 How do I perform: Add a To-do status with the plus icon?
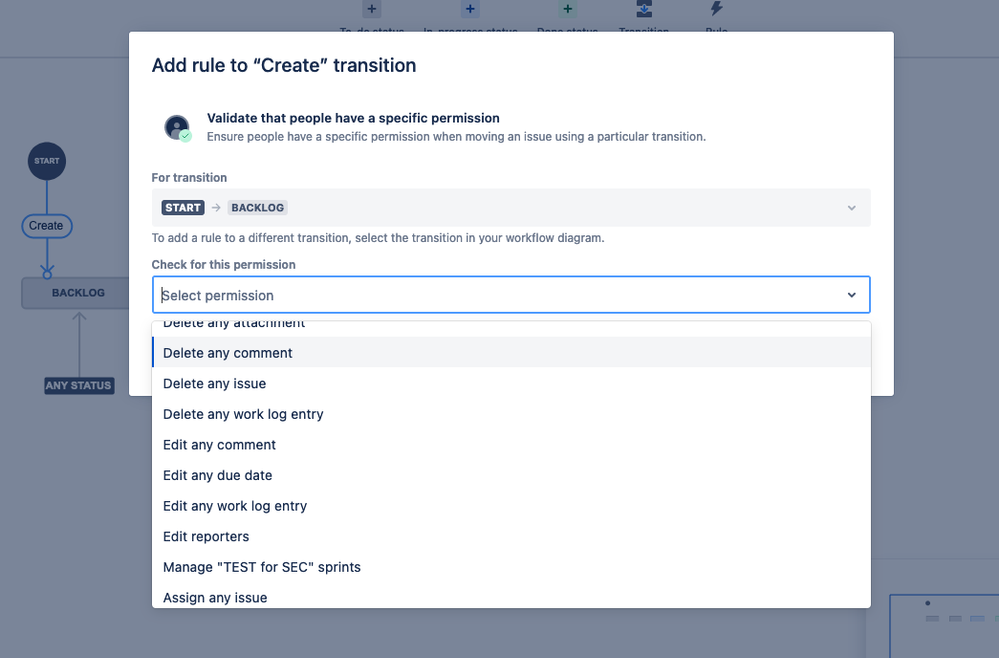coord(371,9)
